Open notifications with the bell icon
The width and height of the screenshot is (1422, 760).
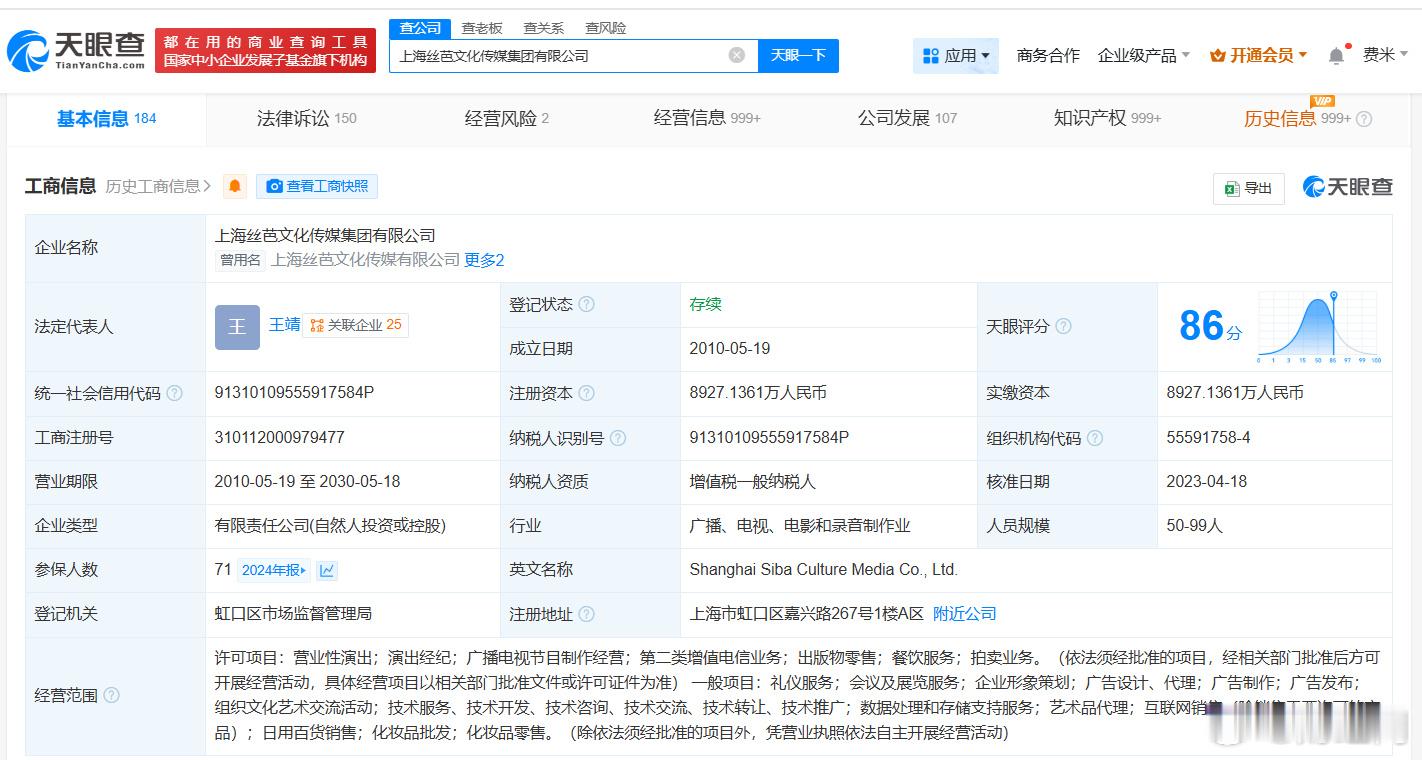point(1336,56)
